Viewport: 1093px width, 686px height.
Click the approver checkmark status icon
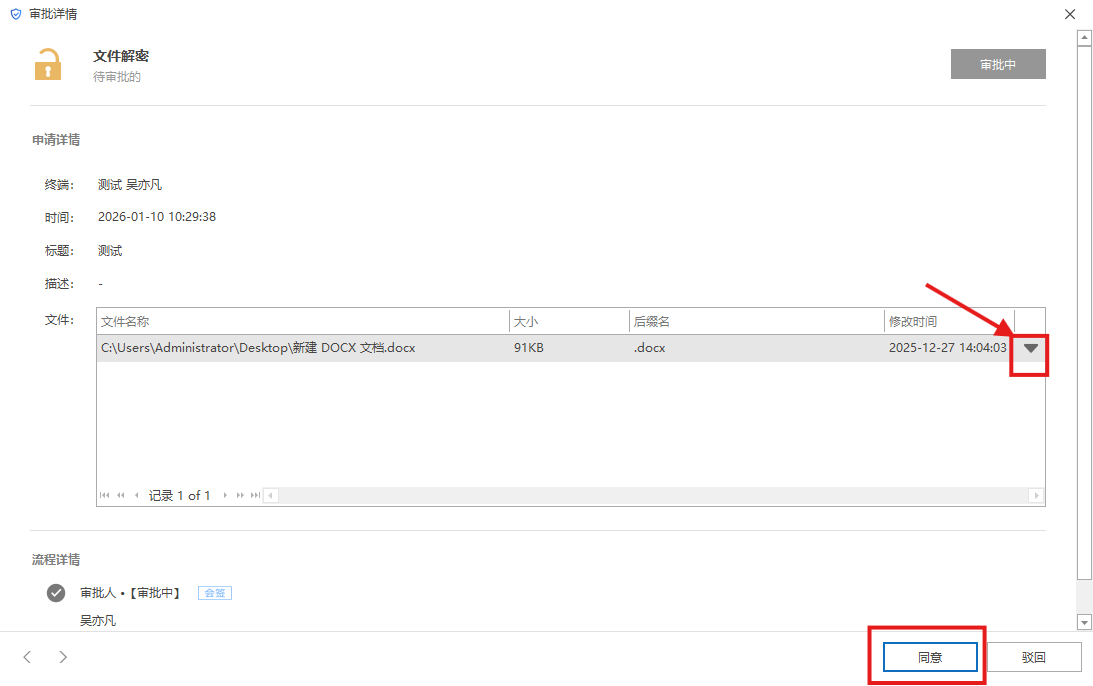point(56,593)
